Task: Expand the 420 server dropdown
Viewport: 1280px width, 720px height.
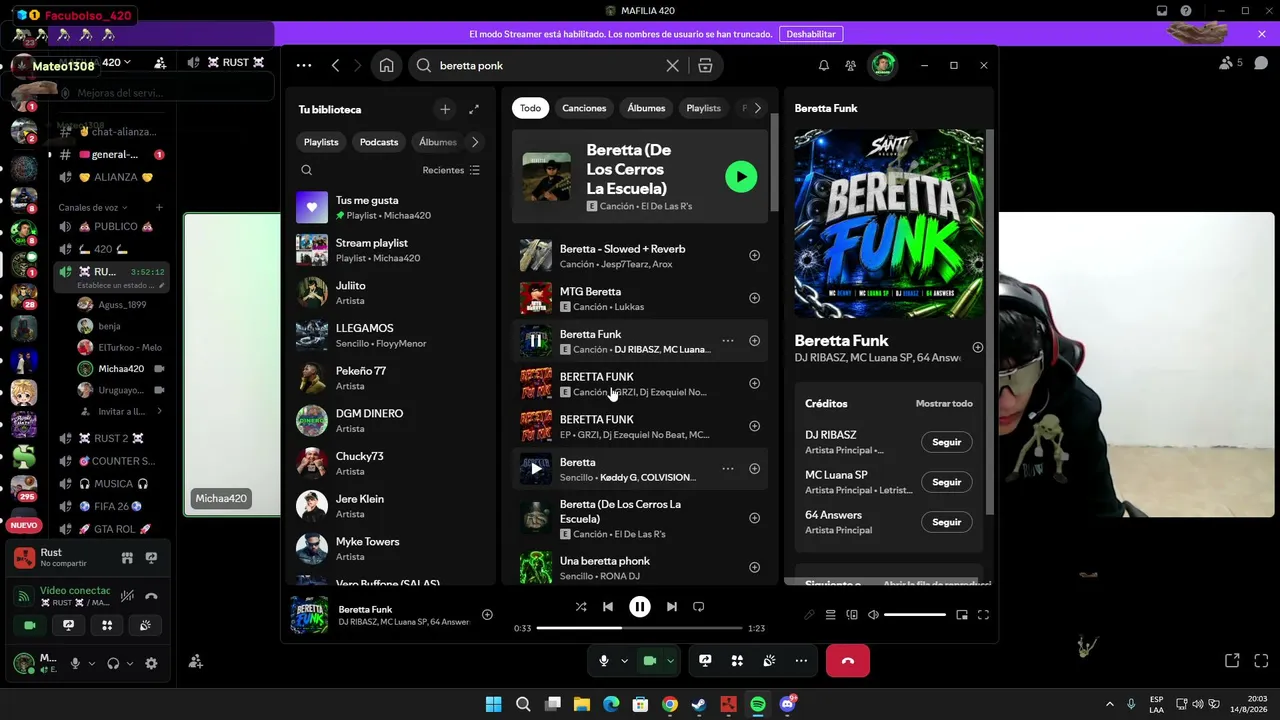Action: [x=127, y=63]
